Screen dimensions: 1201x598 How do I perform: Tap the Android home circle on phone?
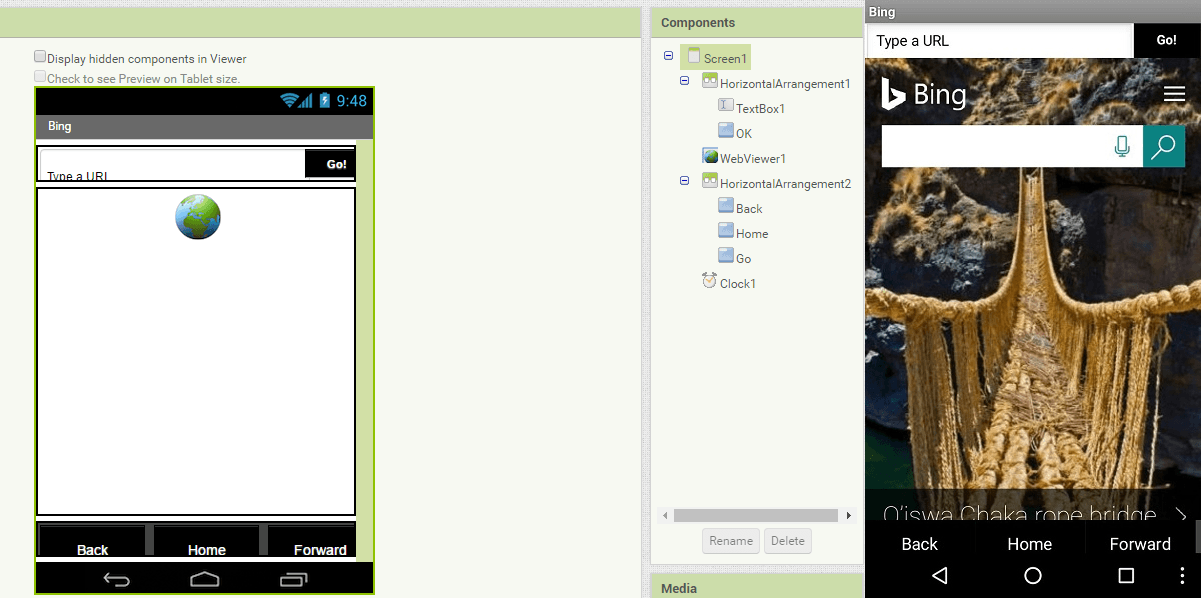click(x=1033, y=575)
